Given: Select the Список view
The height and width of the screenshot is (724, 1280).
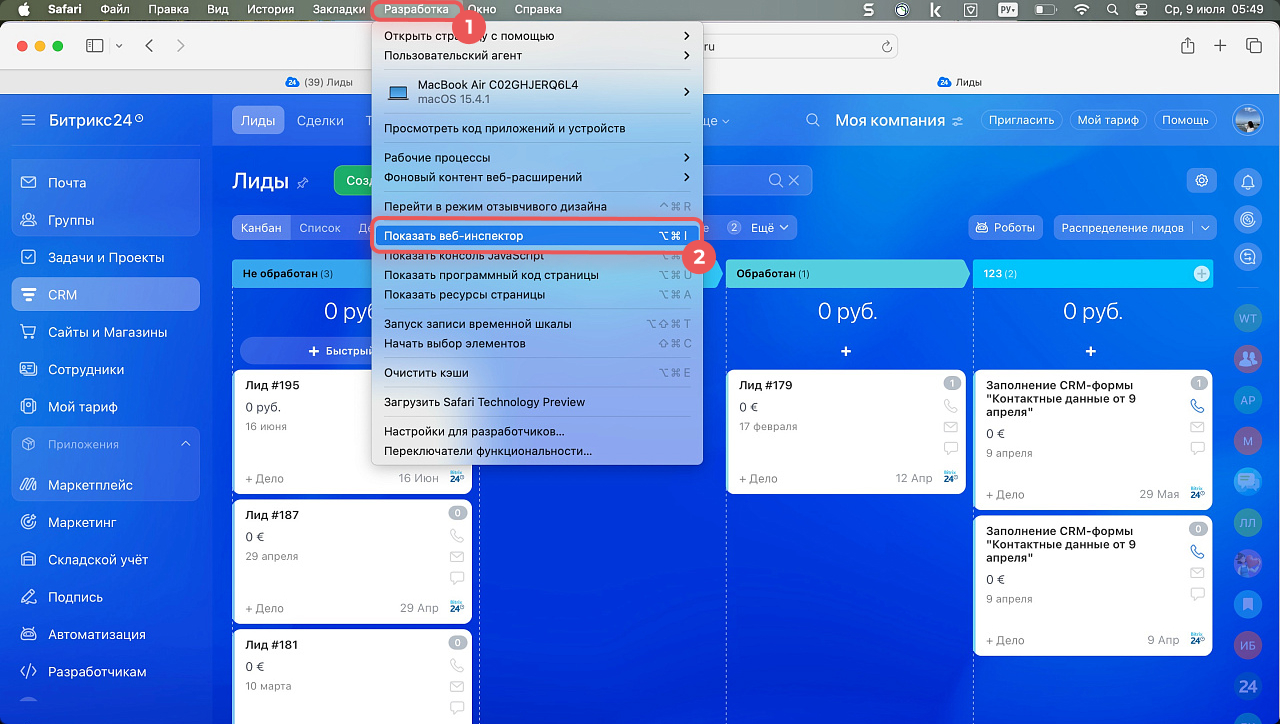Looking at the screenshot, I should [x=320, y=228].
